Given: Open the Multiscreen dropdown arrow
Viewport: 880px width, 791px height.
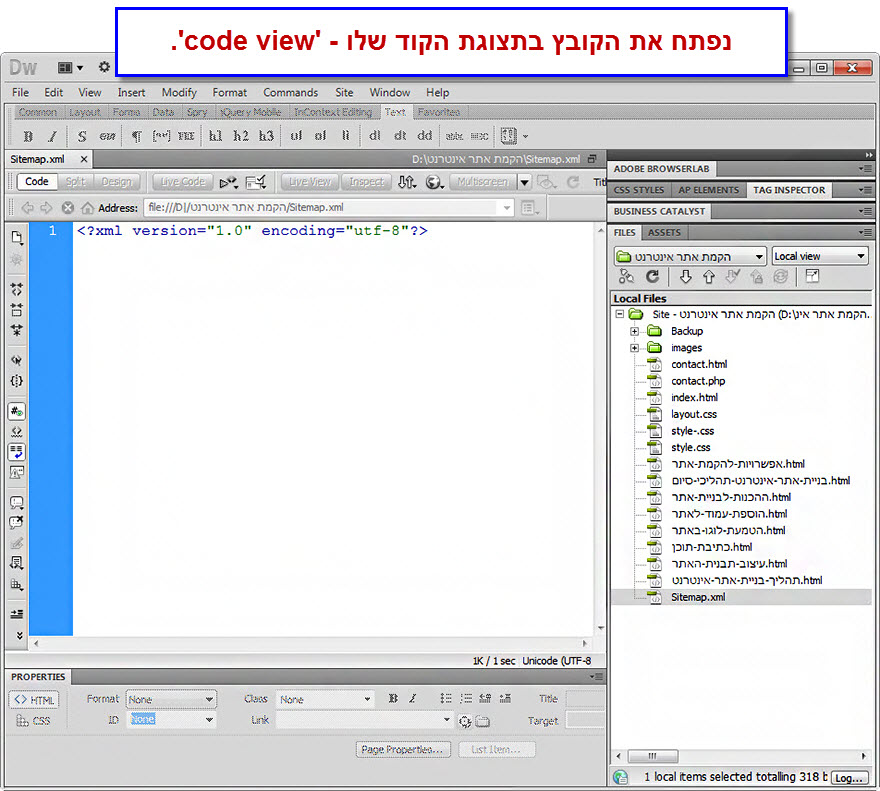Looking at the screenshot, I should click(x=524, y=182).
